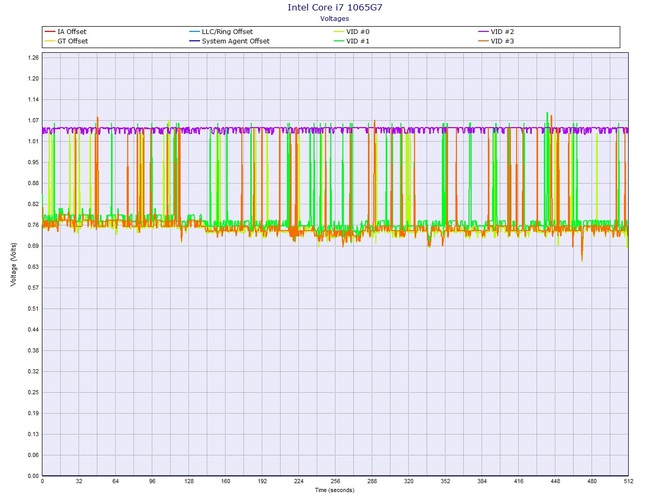Click the GT Offset legend entry
This screenshot has width=670, height=502.
(66, 41)
